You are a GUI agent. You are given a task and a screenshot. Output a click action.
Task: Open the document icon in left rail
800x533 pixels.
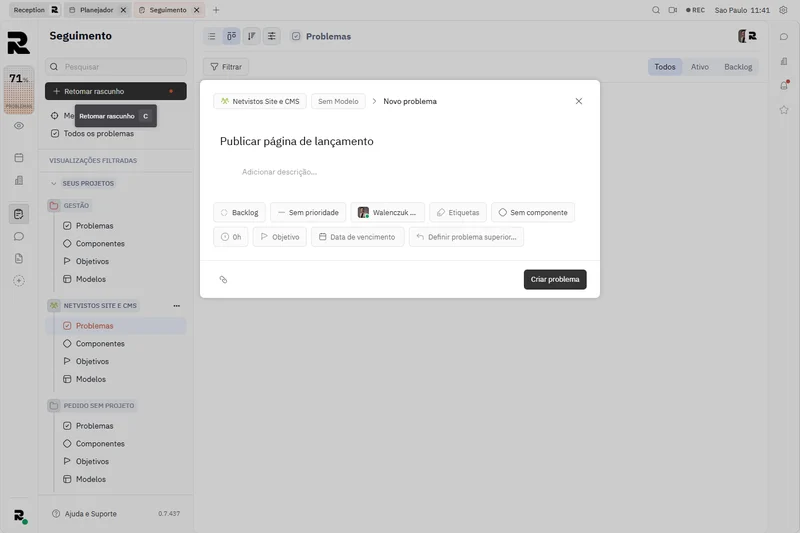(x=19, y=259)
